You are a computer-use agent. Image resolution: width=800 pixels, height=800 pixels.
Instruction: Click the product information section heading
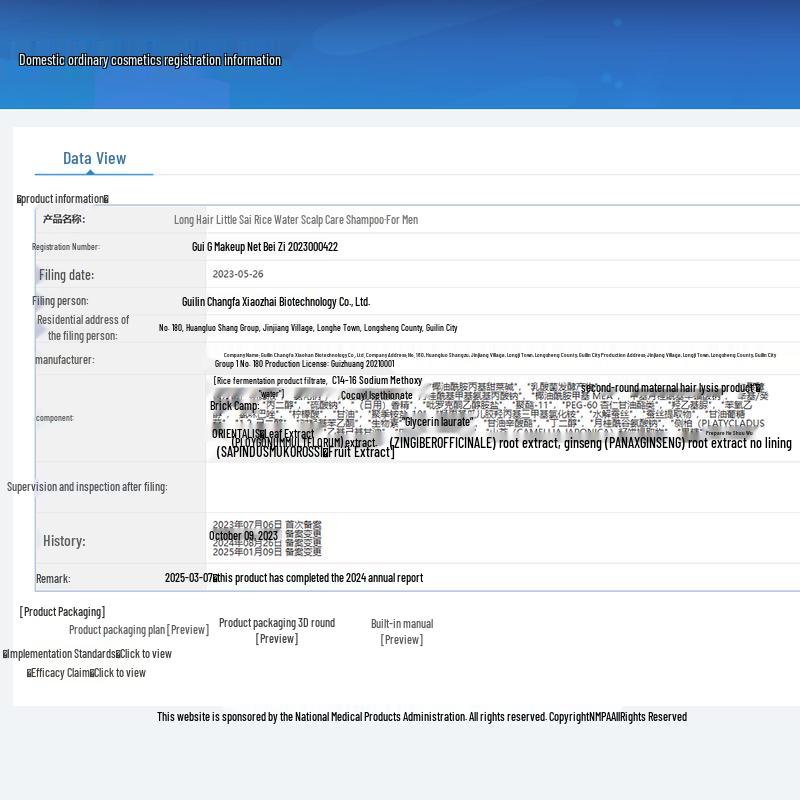pos(63,199)
